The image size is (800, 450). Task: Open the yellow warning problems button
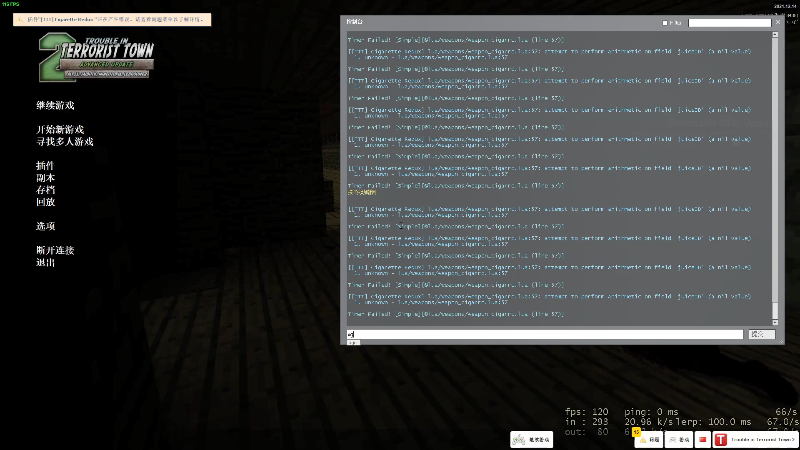tap(649, 439)
